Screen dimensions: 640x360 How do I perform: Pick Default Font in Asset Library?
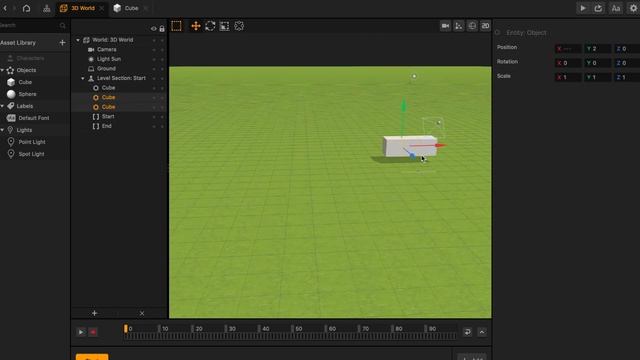(x=33, y=118)
